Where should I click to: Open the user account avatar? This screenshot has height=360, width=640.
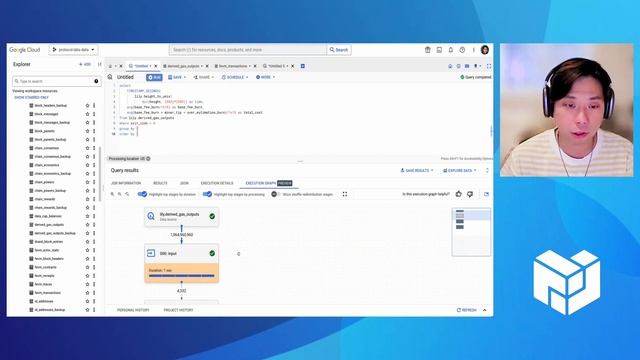pos(485,50)
